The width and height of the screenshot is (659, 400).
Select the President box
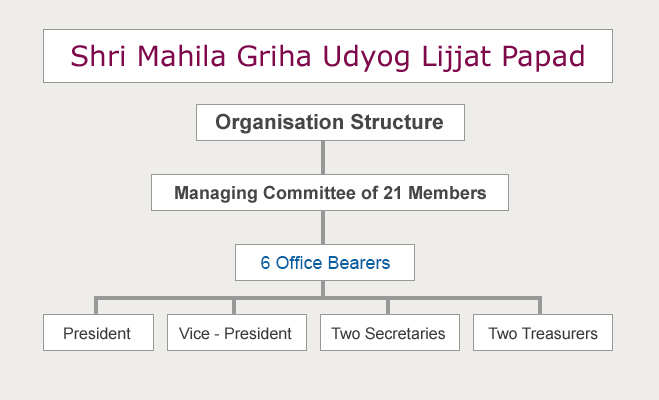click(x=98, y=333)
